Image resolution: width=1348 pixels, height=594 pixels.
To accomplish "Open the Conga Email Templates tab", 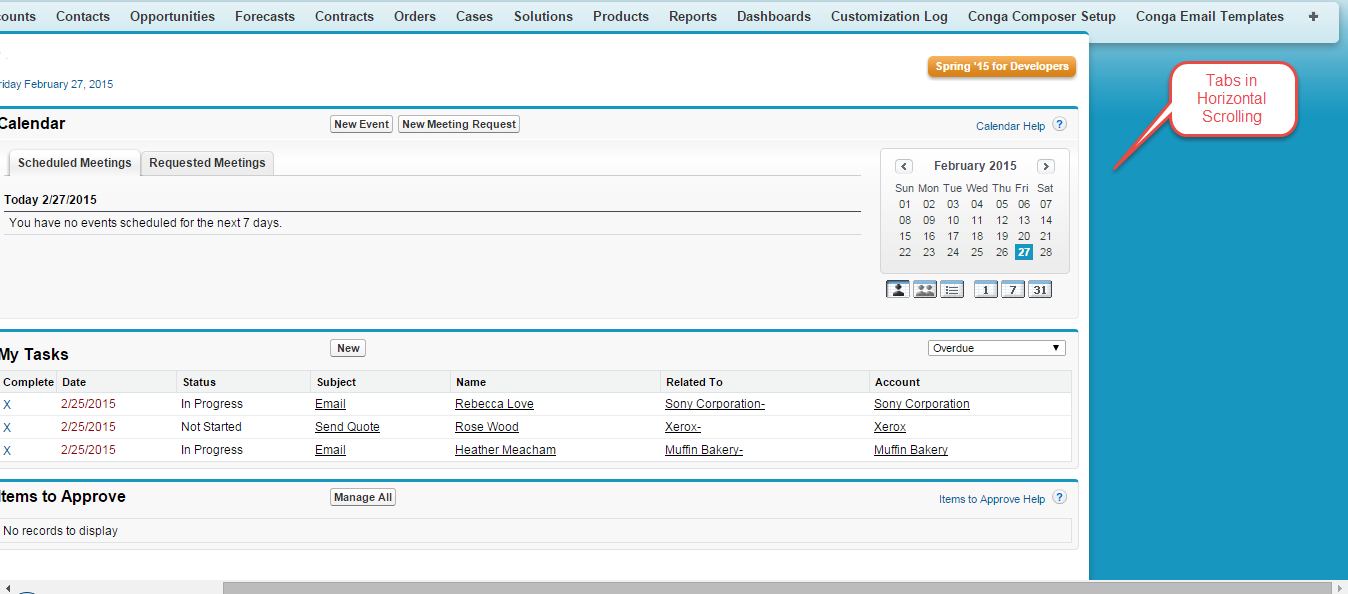I will tap(1210, 16).
